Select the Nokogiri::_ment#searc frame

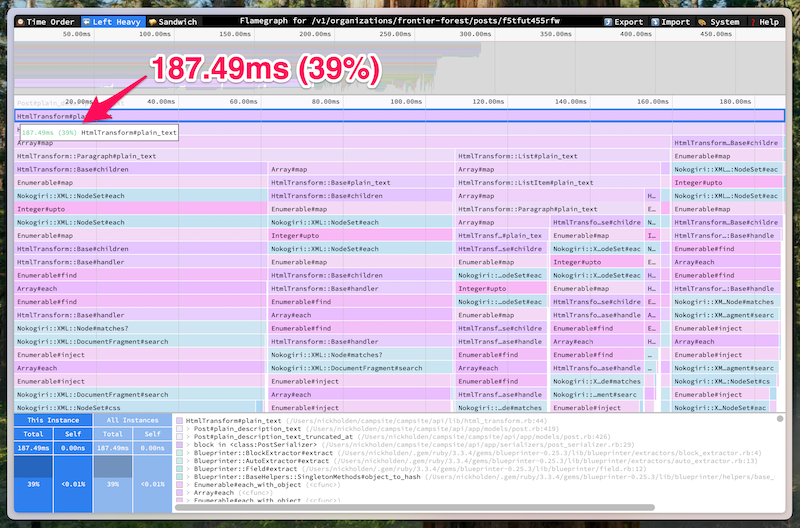click(x=596, y=395)
